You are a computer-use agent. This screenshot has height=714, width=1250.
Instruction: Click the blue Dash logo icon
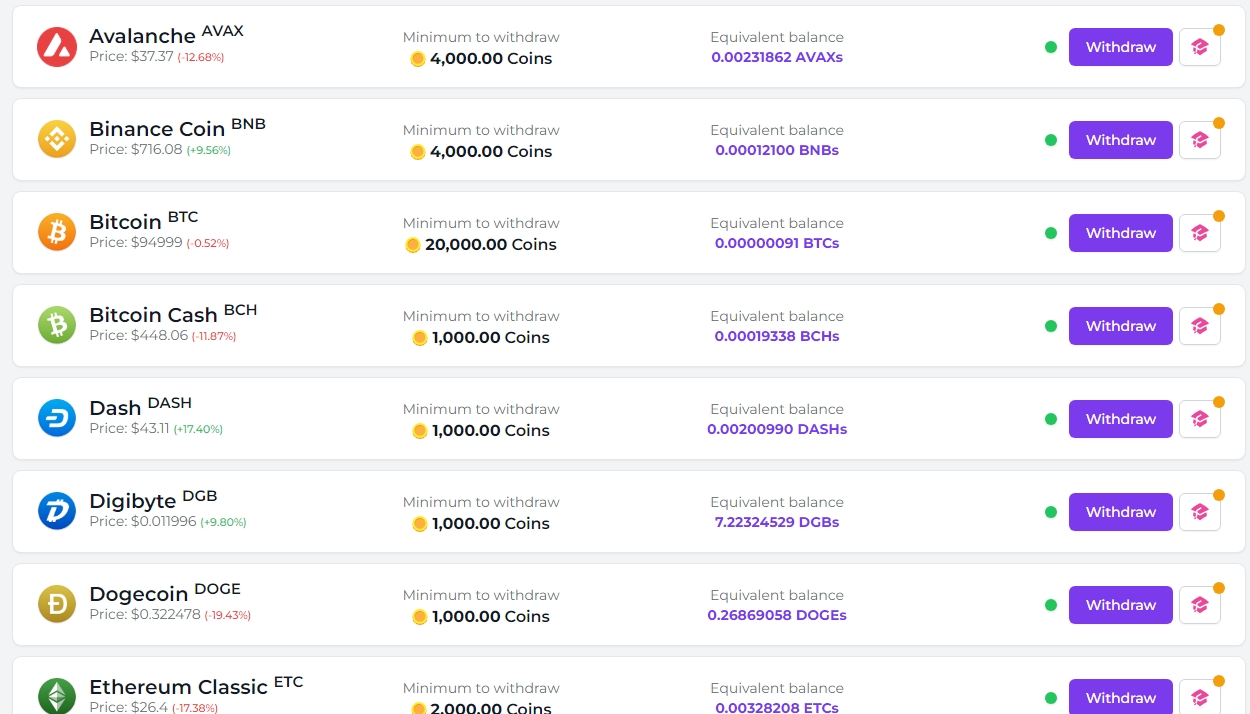coord(57,419)
